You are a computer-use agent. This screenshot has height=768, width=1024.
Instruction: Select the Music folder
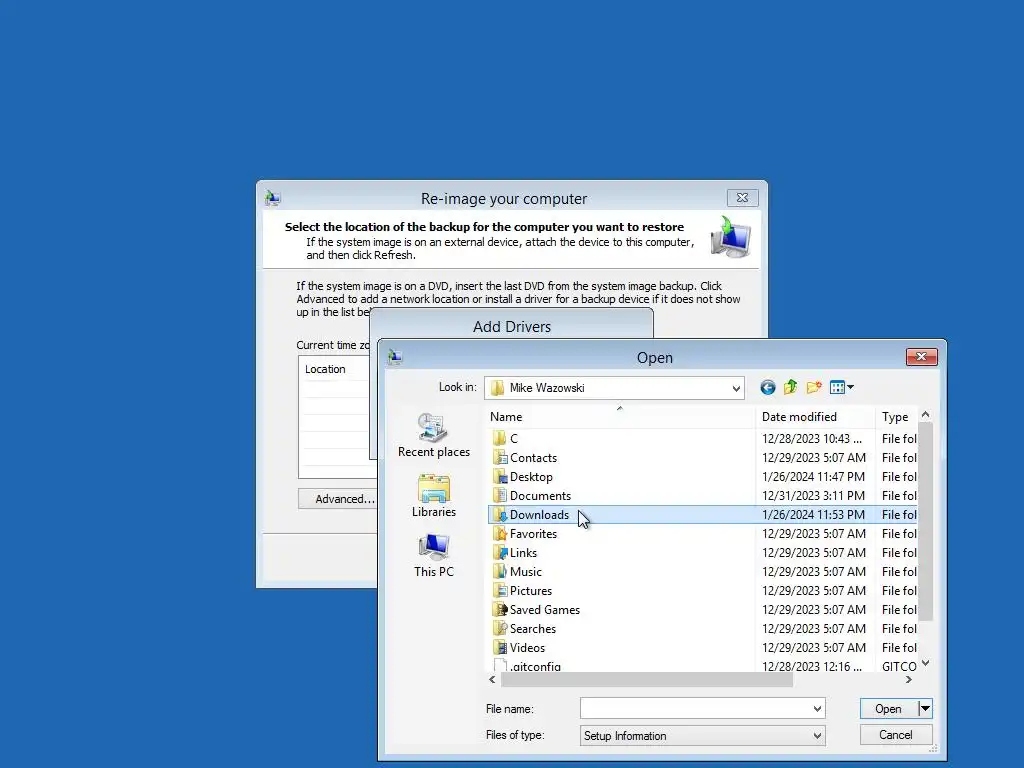tap(525, 571)
